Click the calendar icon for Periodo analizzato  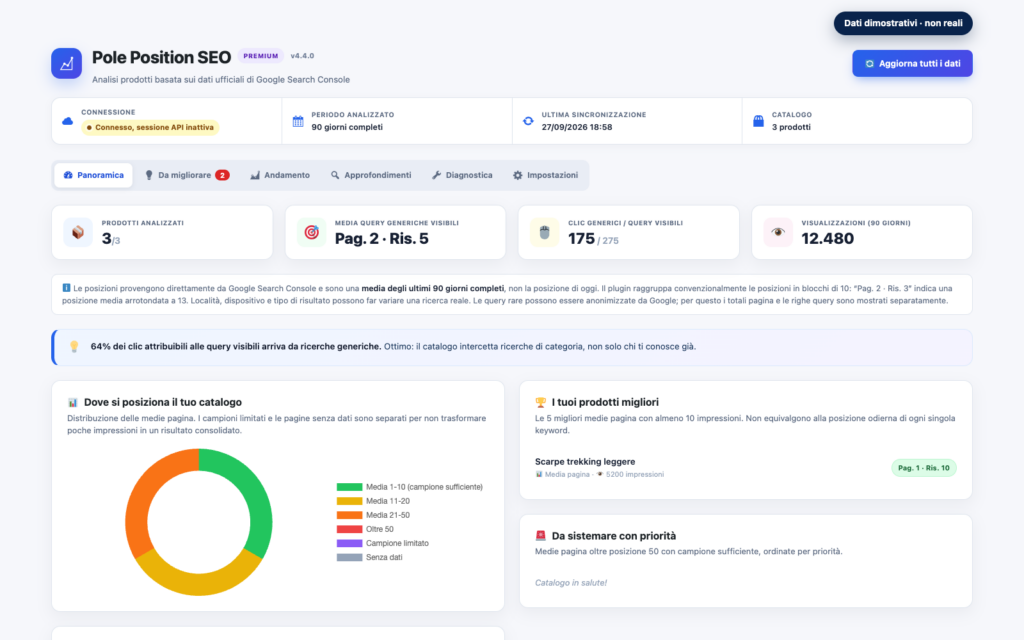pos(298,121)
